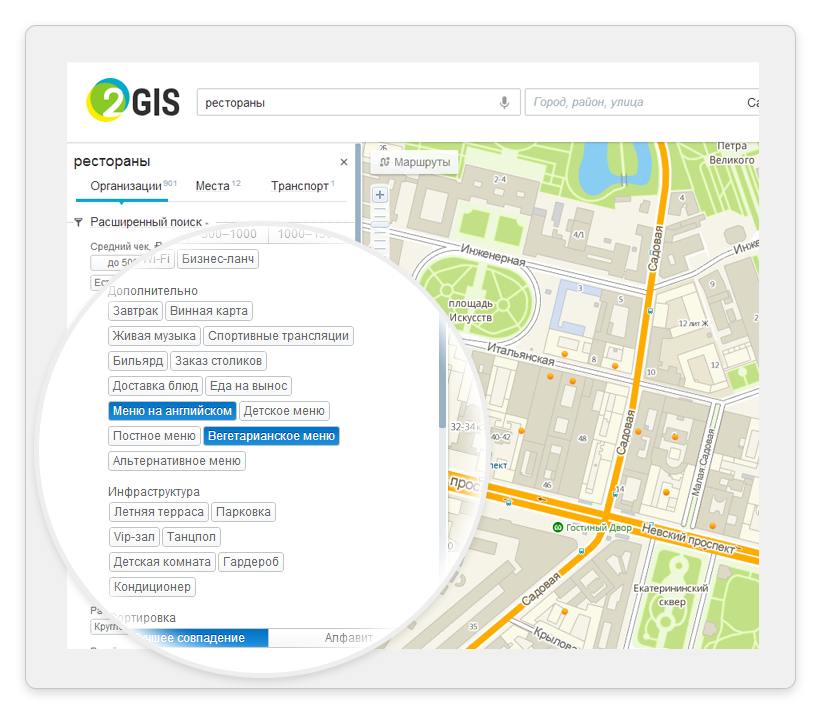Click the 2GIS logo
819x717 pixels.
(x=133, y=100)
